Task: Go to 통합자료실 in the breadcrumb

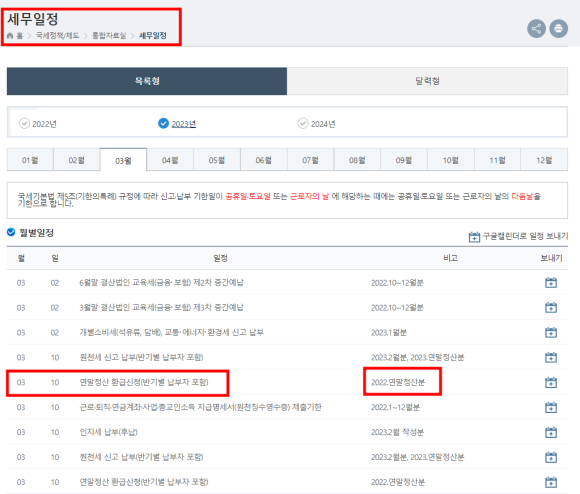Action: pos(109,35)
